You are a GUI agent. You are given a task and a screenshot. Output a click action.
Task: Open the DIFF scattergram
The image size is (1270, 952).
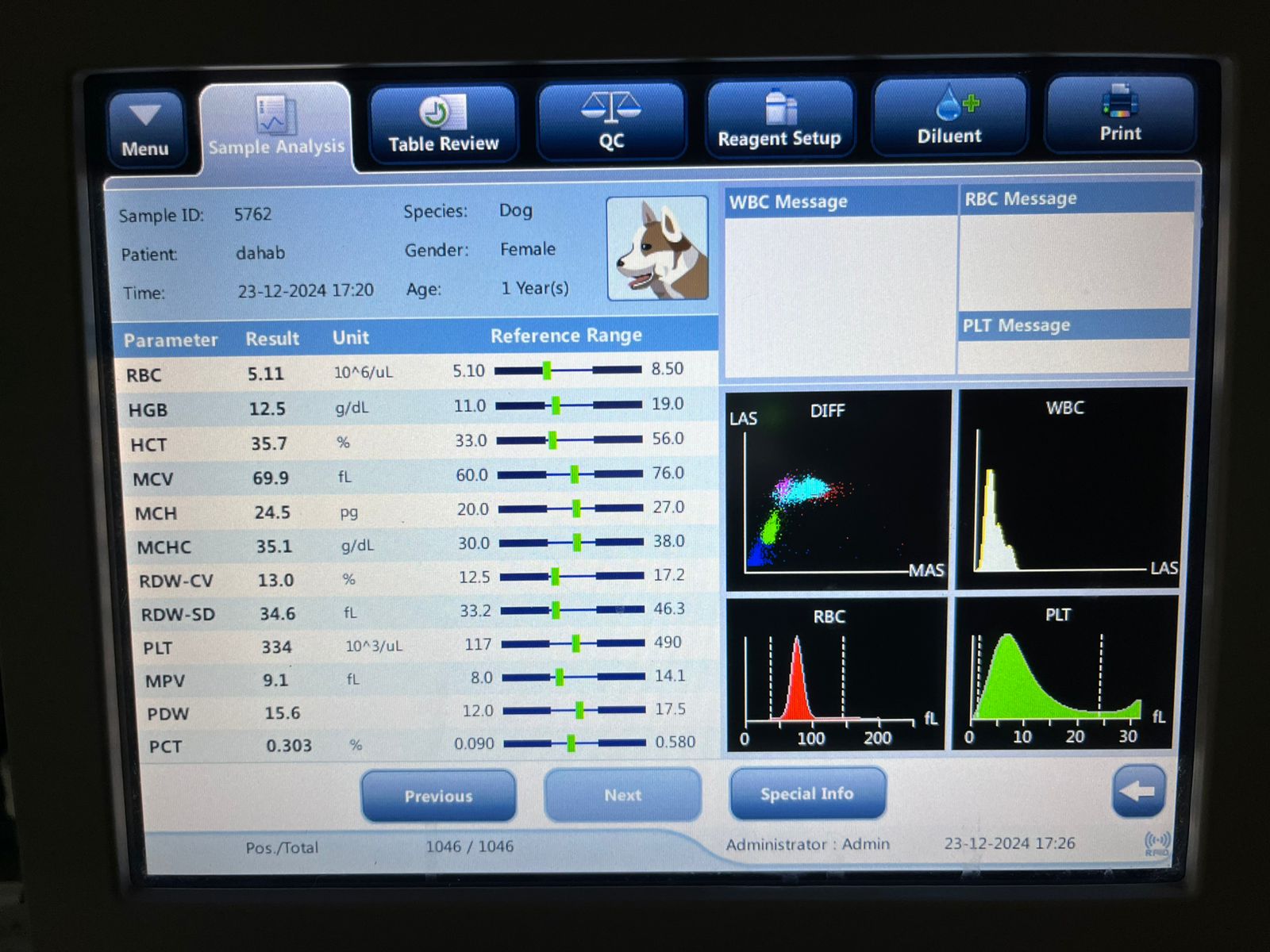(x=838, y=490)
